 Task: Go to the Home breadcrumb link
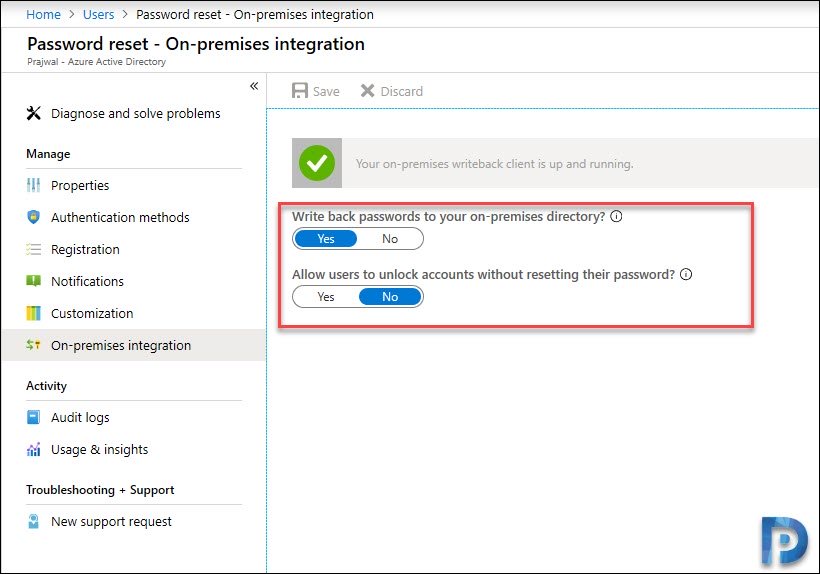click(x=43, y=15)
